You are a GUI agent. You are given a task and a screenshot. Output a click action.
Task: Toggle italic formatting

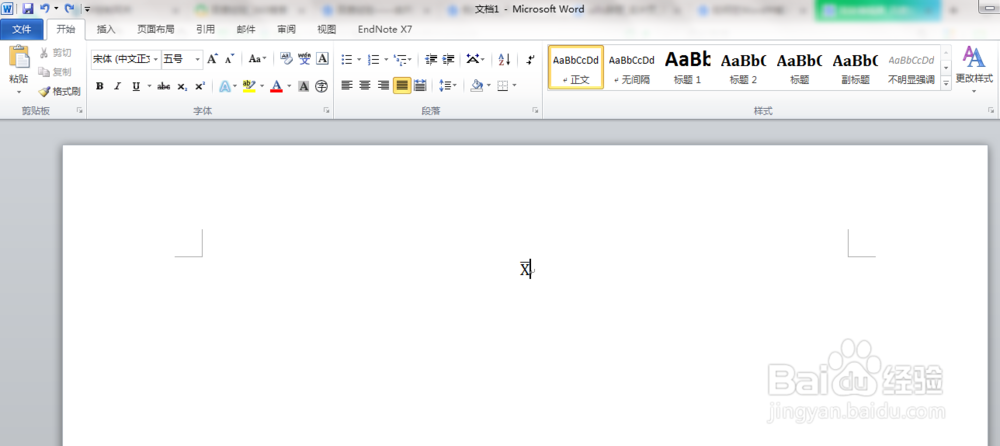click(x=117, y=86)
